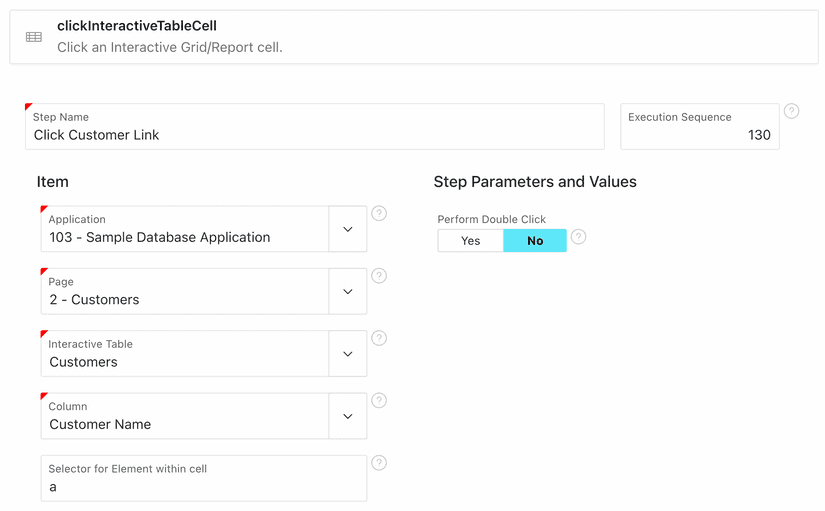Click the '103 - Sample Database Application' value
This screenshot has width=825, height=511.
click(160, 238)
